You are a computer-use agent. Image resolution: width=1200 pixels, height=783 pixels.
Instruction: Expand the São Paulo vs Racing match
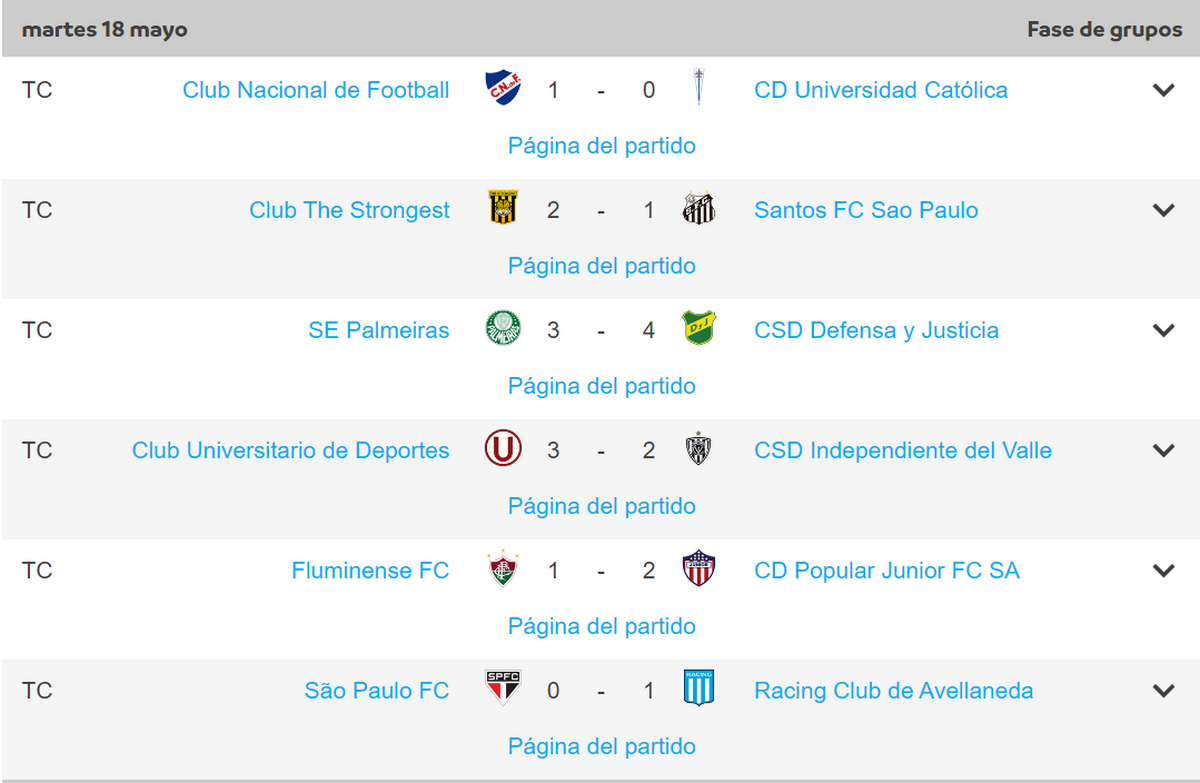[x=1163, y=690]
